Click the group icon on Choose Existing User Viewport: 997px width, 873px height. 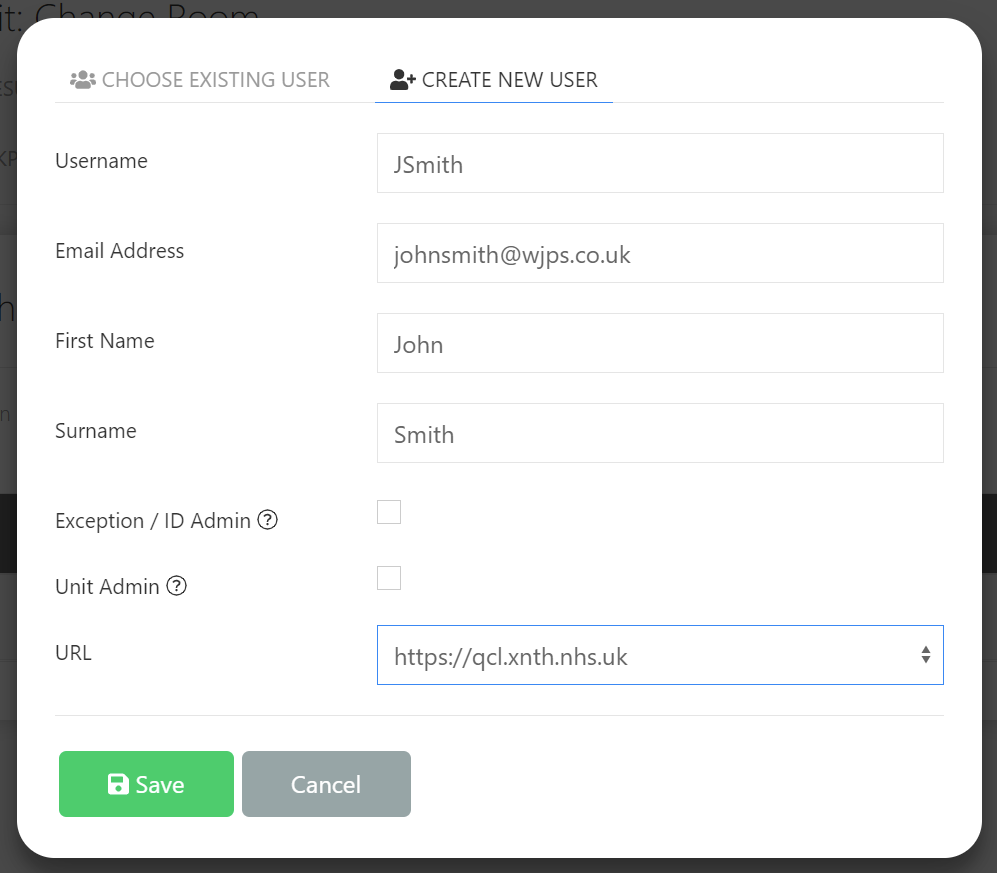83,79
